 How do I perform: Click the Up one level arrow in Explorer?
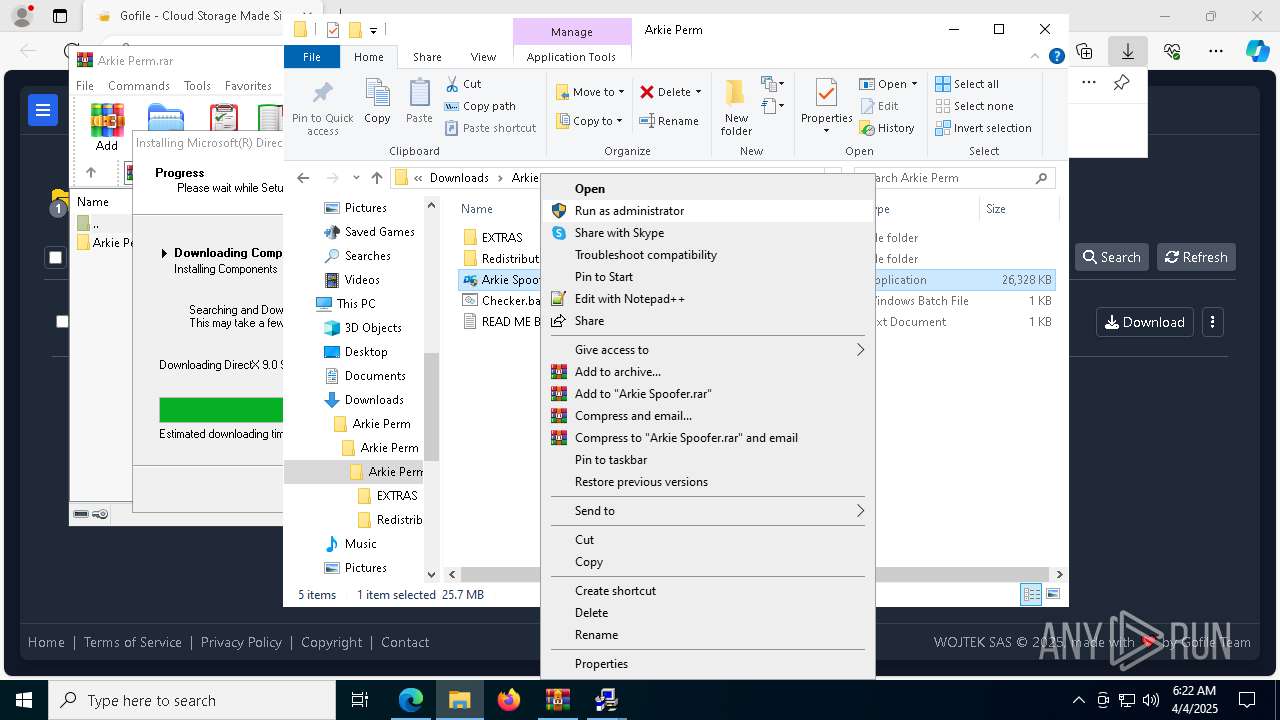pos(376,178)
